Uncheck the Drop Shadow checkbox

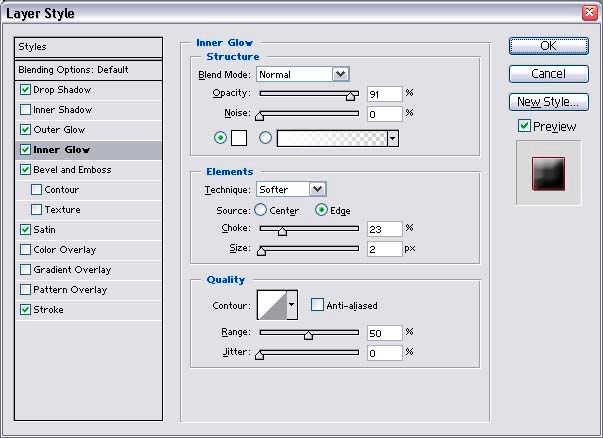(25, 90)
